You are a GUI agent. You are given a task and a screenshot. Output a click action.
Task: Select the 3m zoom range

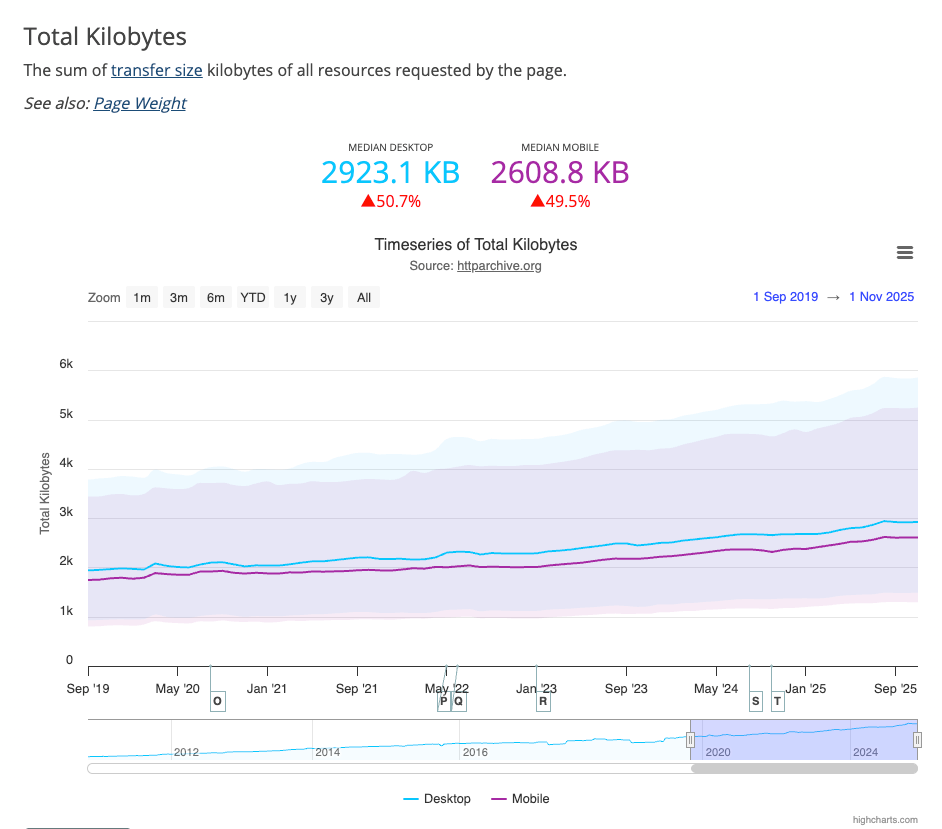click(179, 297)
